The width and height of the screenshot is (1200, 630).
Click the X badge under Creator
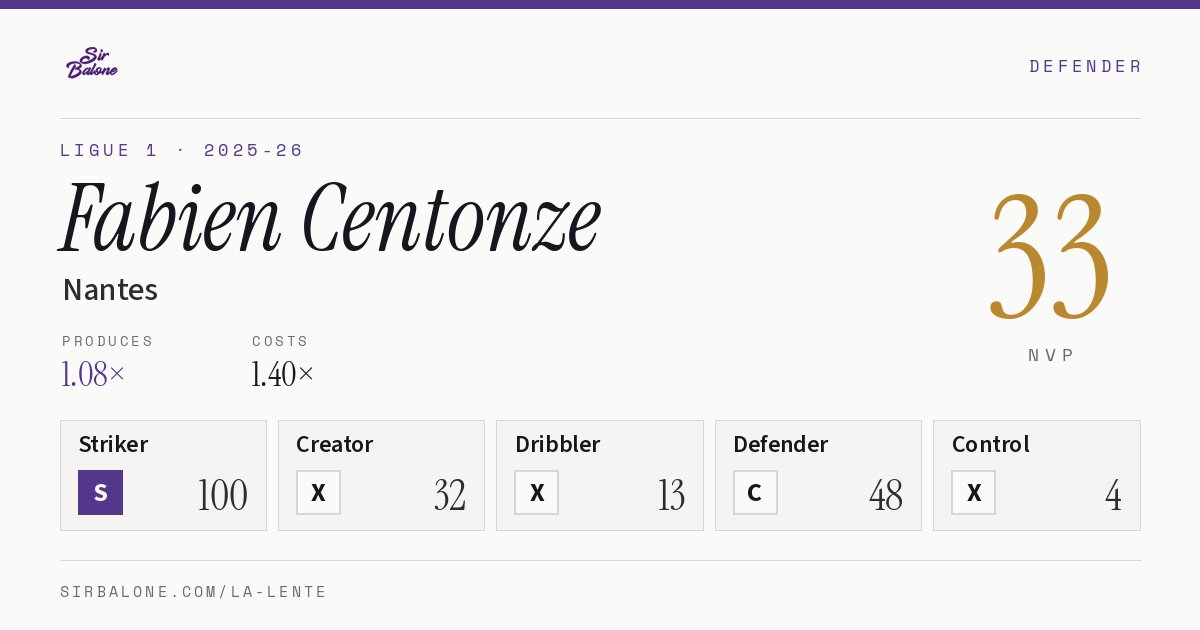[318, 492]
